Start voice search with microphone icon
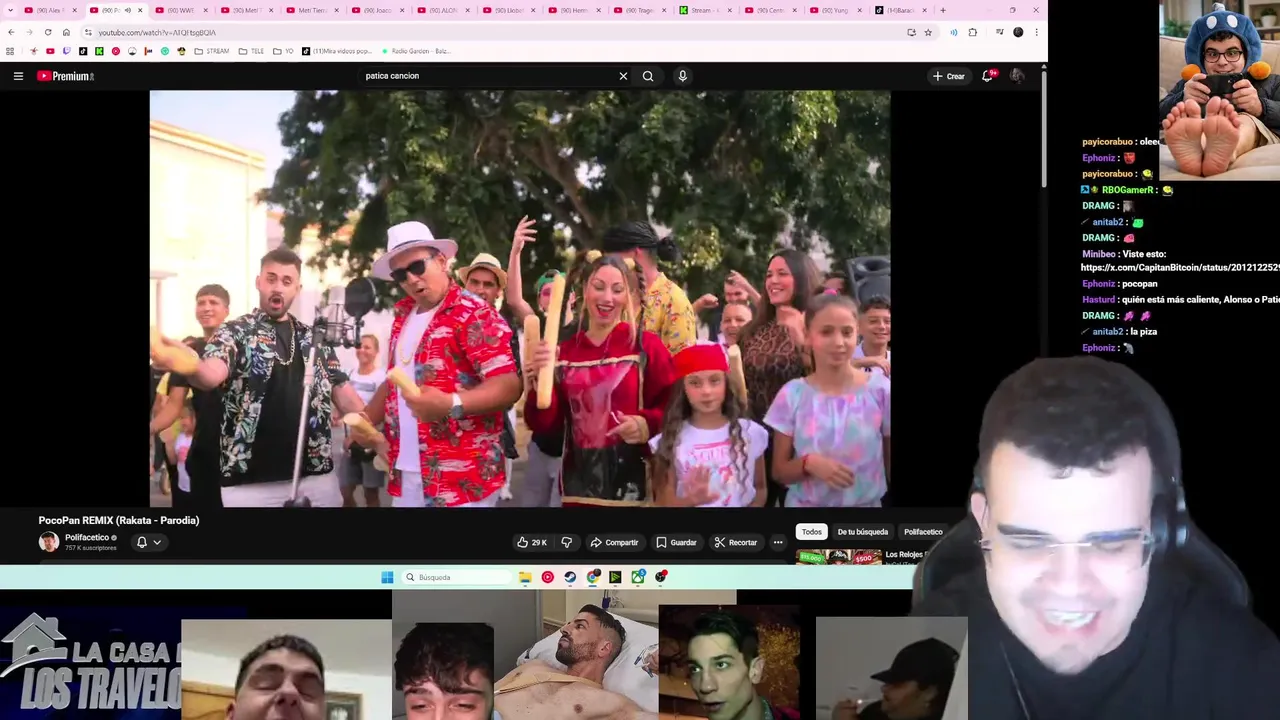The image size is (1280, 720). coord(683,76)
